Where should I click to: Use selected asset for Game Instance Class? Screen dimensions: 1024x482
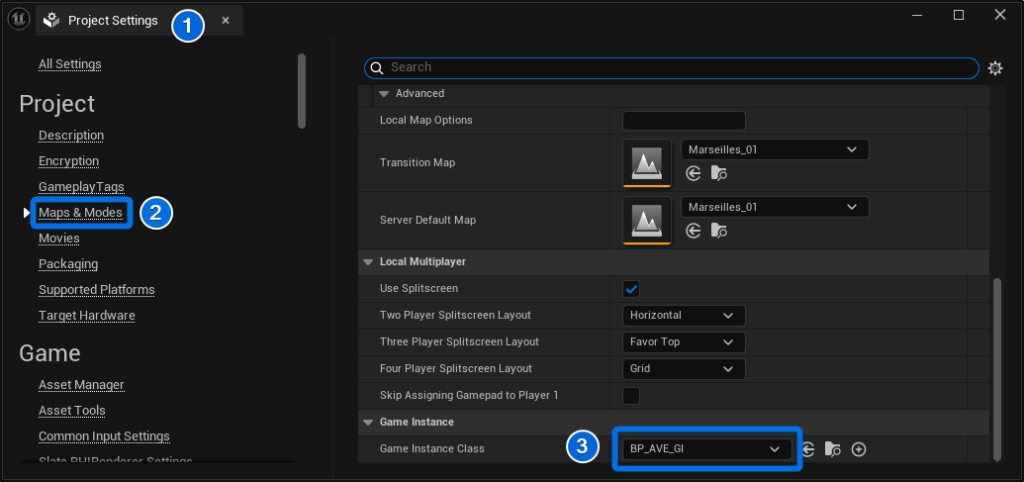[x=808, y=450]
